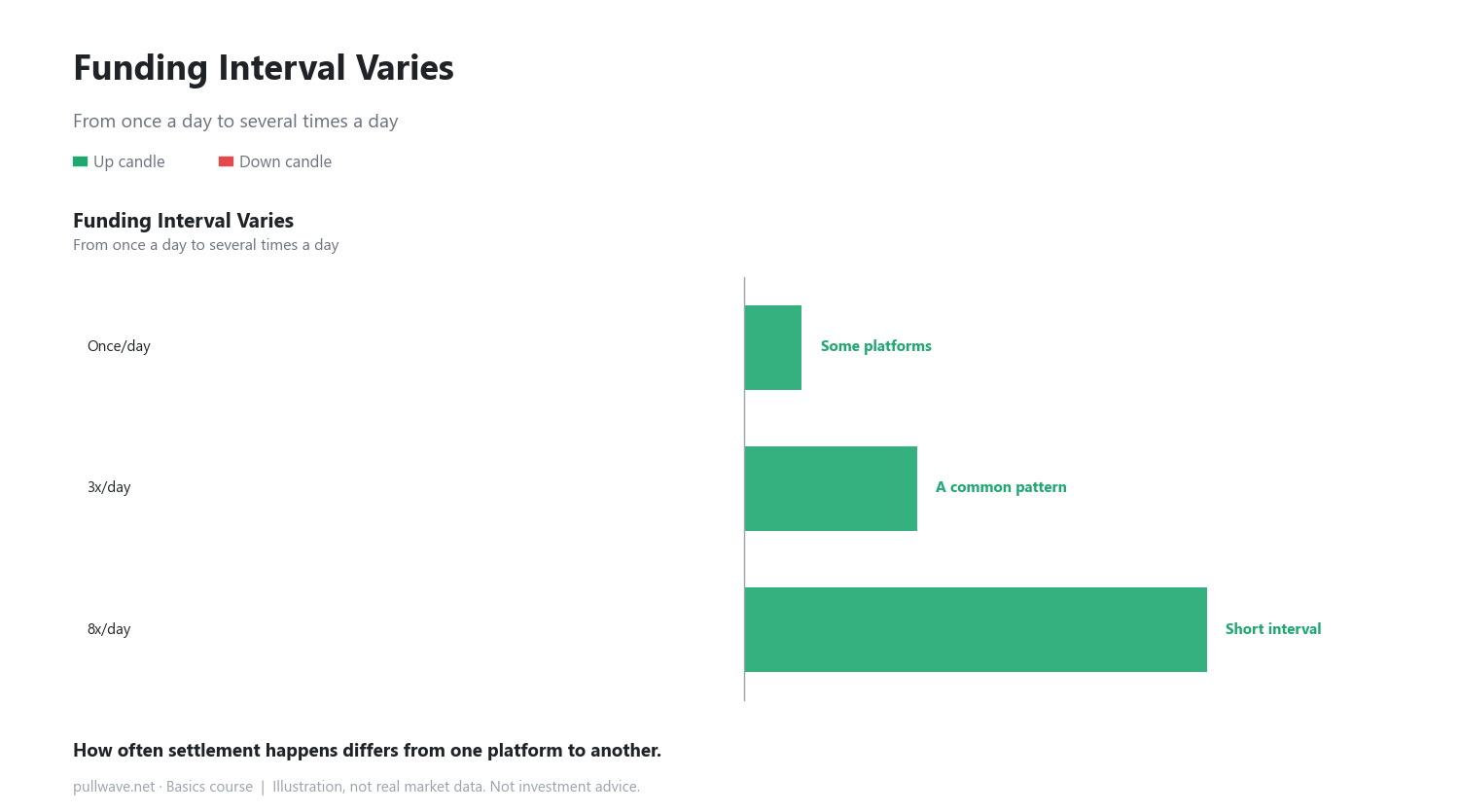Click the Short interval annotation
The image size is (1459, 812).
(x=1273, y=629)
